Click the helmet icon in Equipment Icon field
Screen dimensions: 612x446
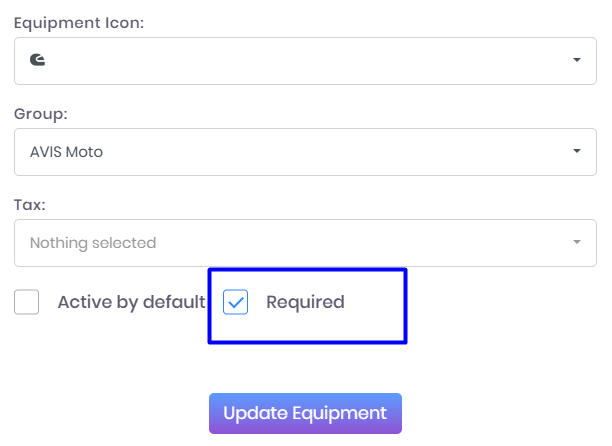pos(37,61)
